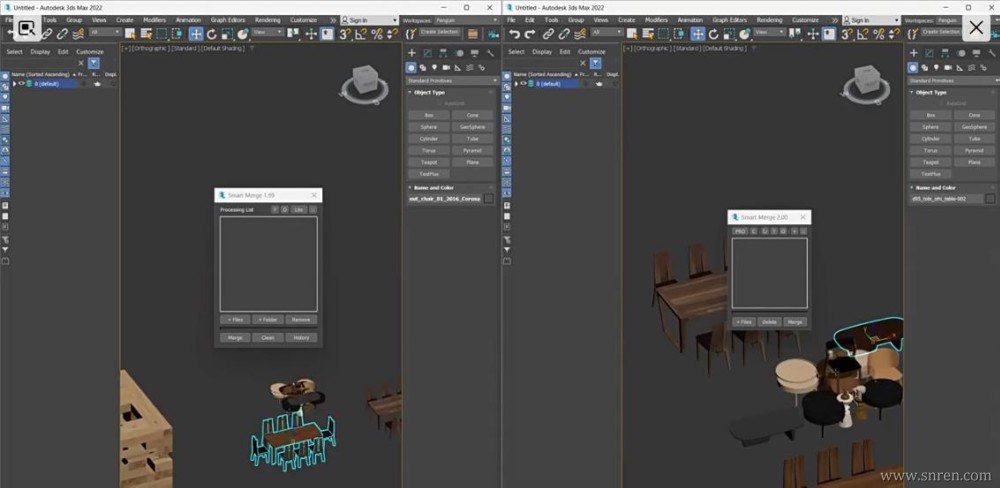Viewport: 1000px width, 488px height.
Task: Click the Undo arrow in right window
Action: click(514, 34)
